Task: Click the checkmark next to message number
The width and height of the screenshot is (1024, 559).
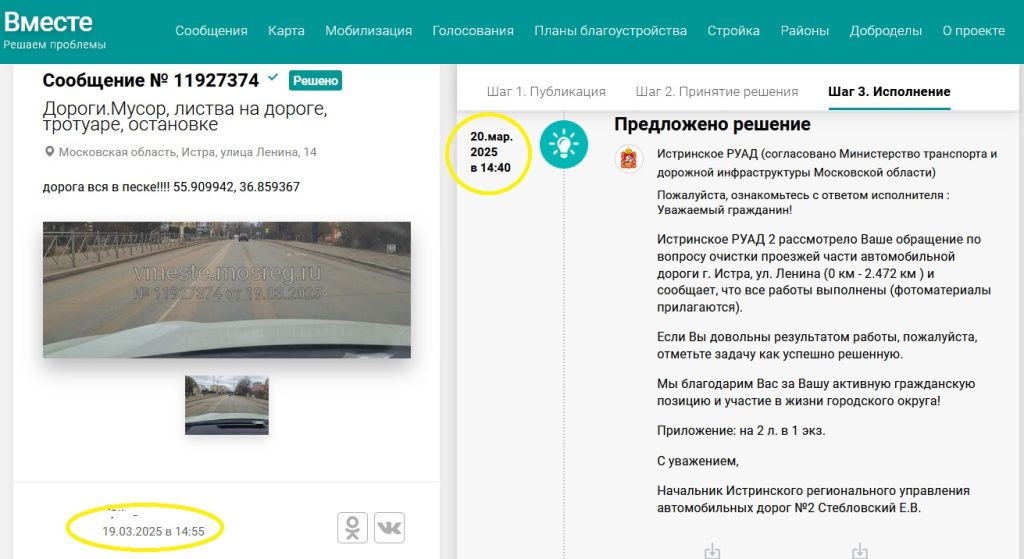Action: pos(273,78)
